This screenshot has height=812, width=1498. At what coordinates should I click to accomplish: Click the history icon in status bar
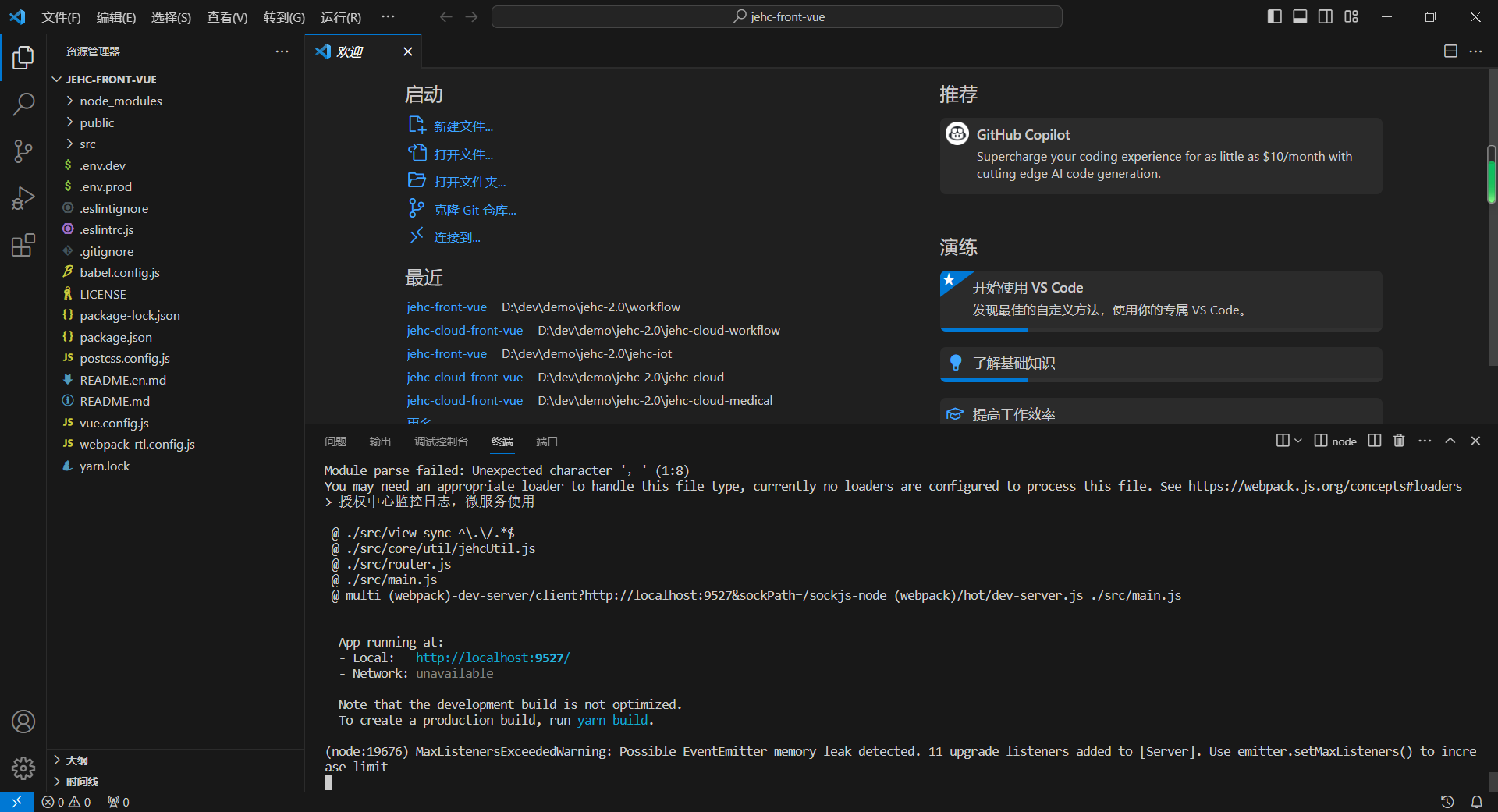point(1447,802)
